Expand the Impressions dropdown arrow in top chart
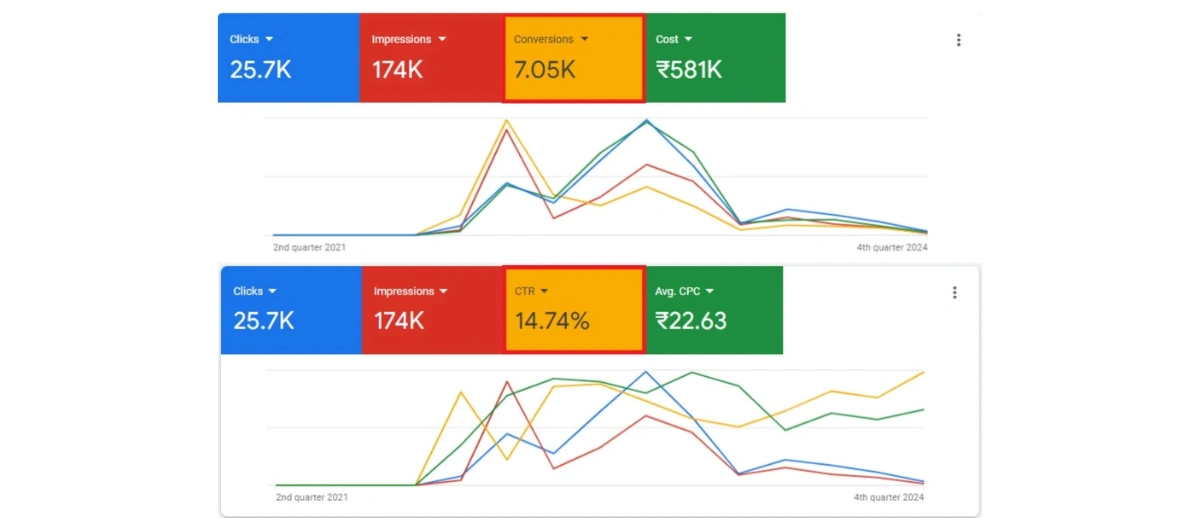Viewport: 1200px width, 518px height. coord(442,40)
